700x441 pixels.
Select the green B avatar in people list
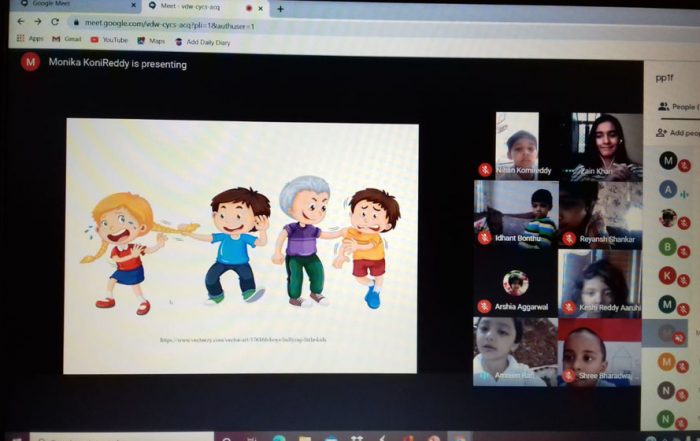click(668, 247)
